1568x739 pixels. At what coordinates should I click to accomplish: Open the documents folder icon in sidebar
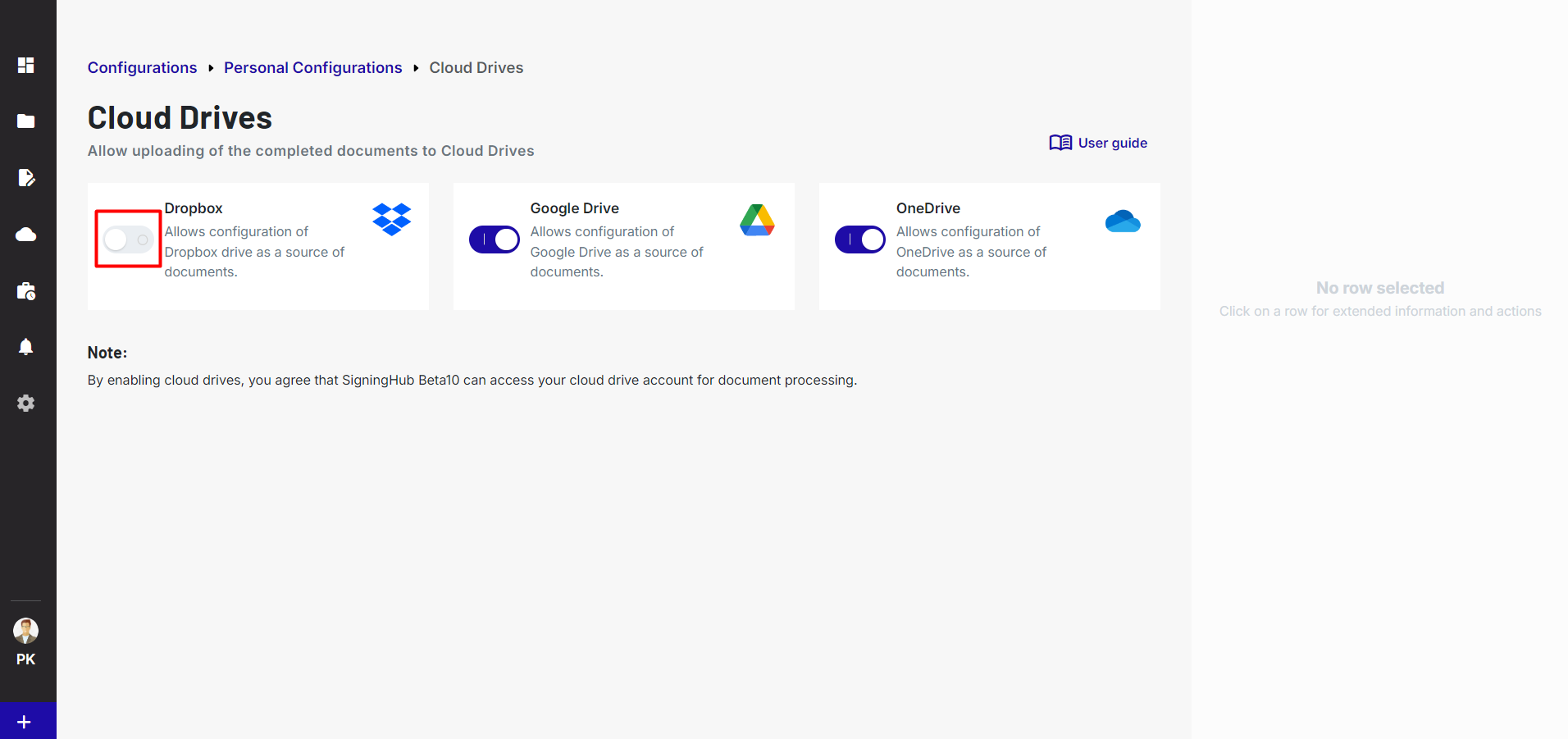[26, 121]
